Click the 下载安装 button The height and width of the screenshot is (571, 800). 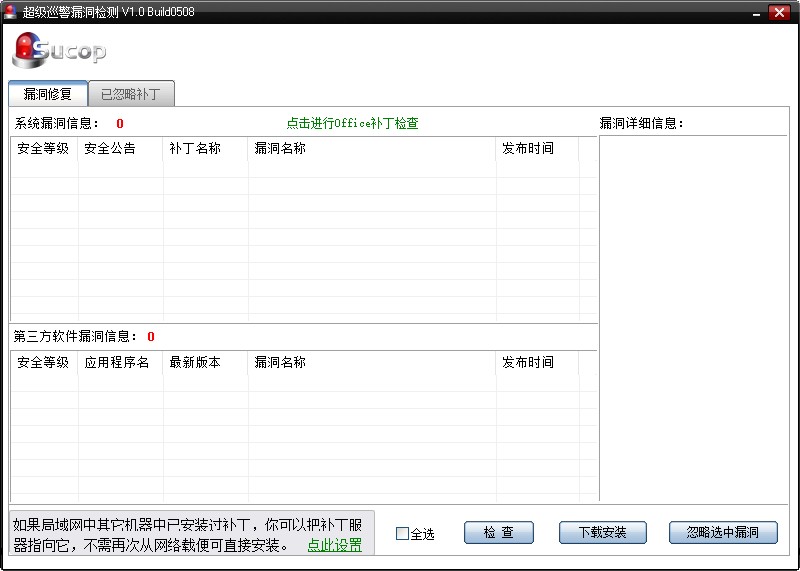[601, 533]
